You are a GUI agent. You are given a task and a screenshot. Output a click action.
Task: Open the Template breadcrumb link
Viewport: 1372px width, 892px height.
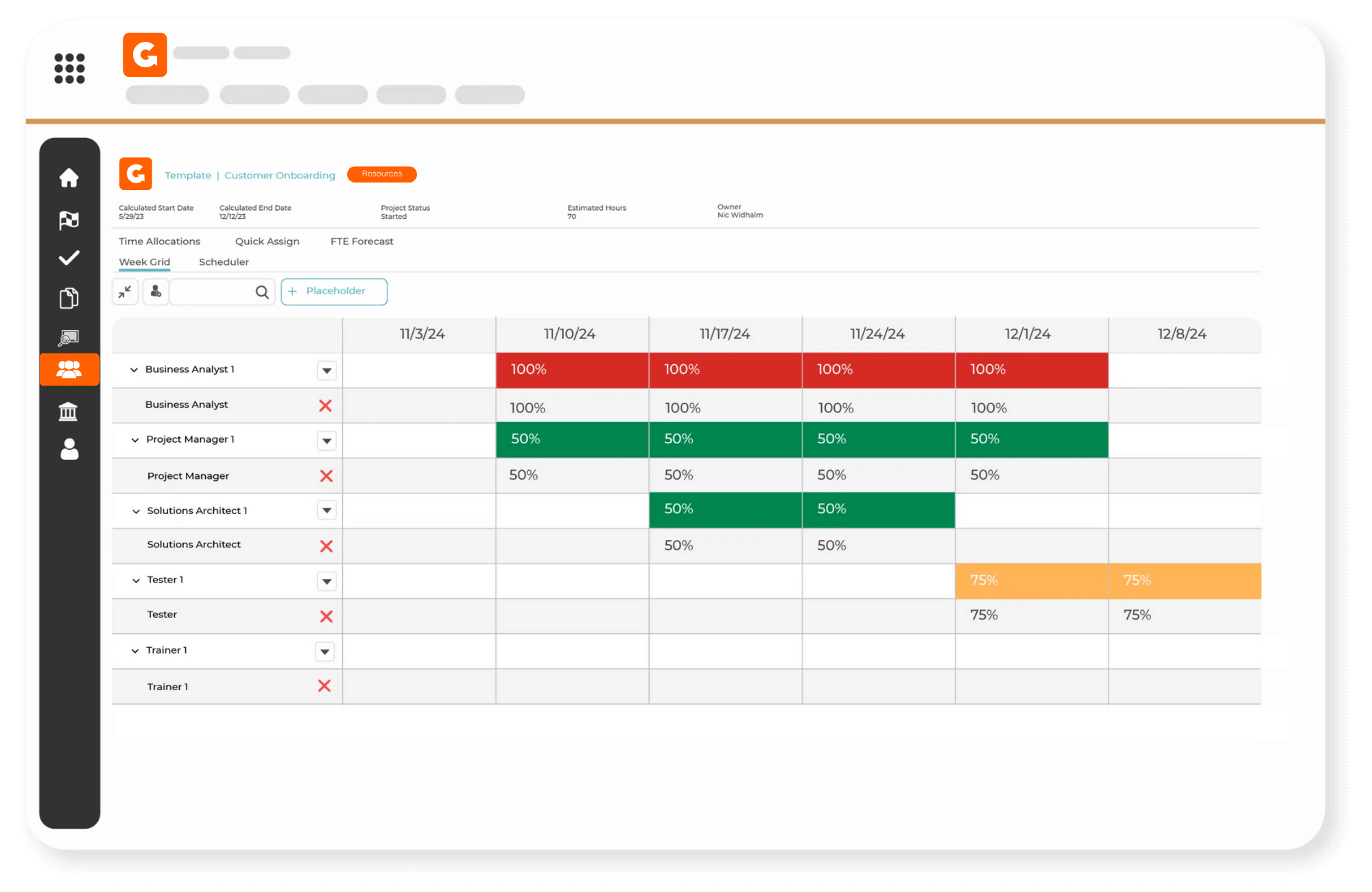click(x=188, y=176)
